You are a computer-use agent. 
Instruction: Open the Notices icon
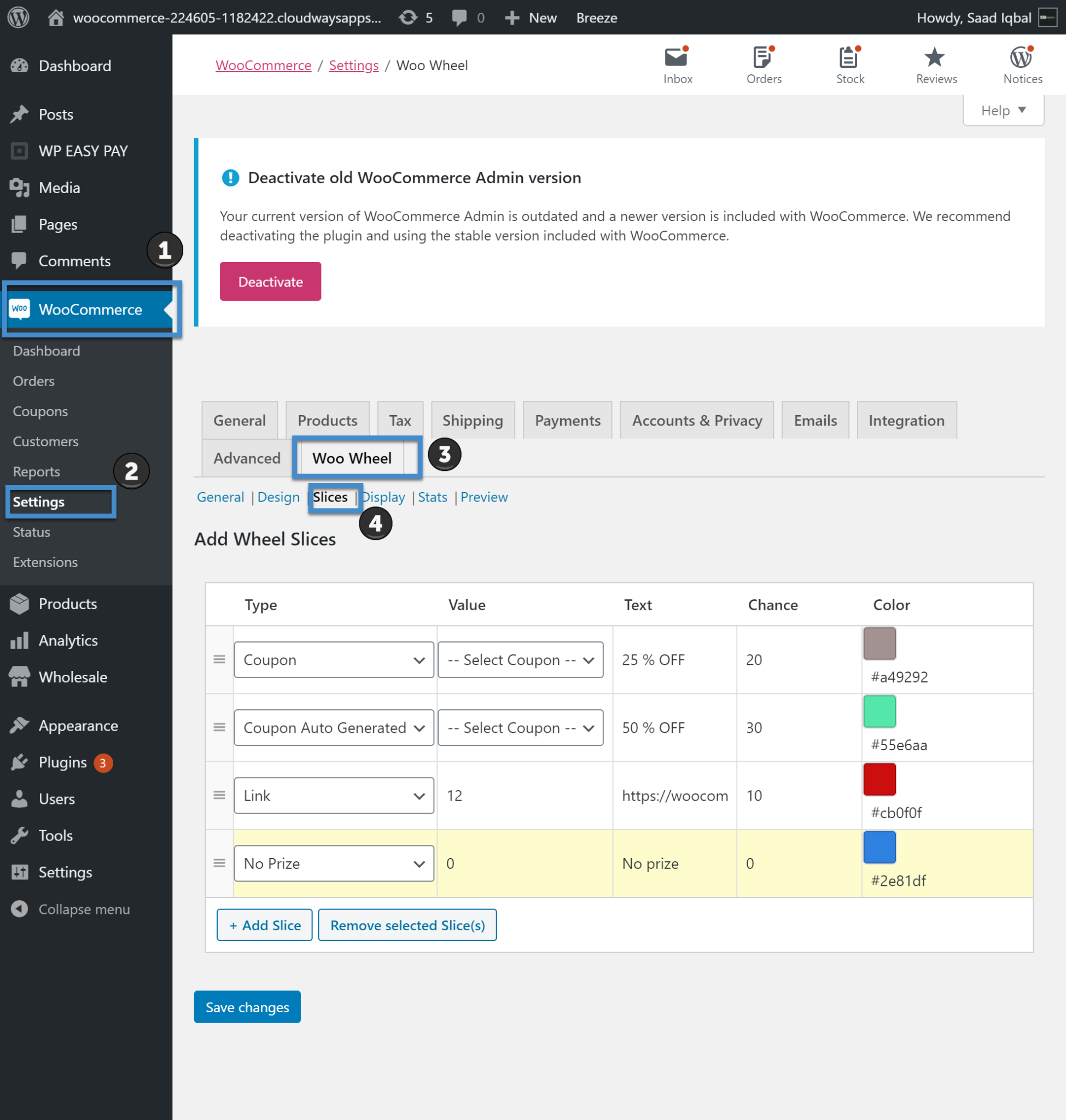1022,65
